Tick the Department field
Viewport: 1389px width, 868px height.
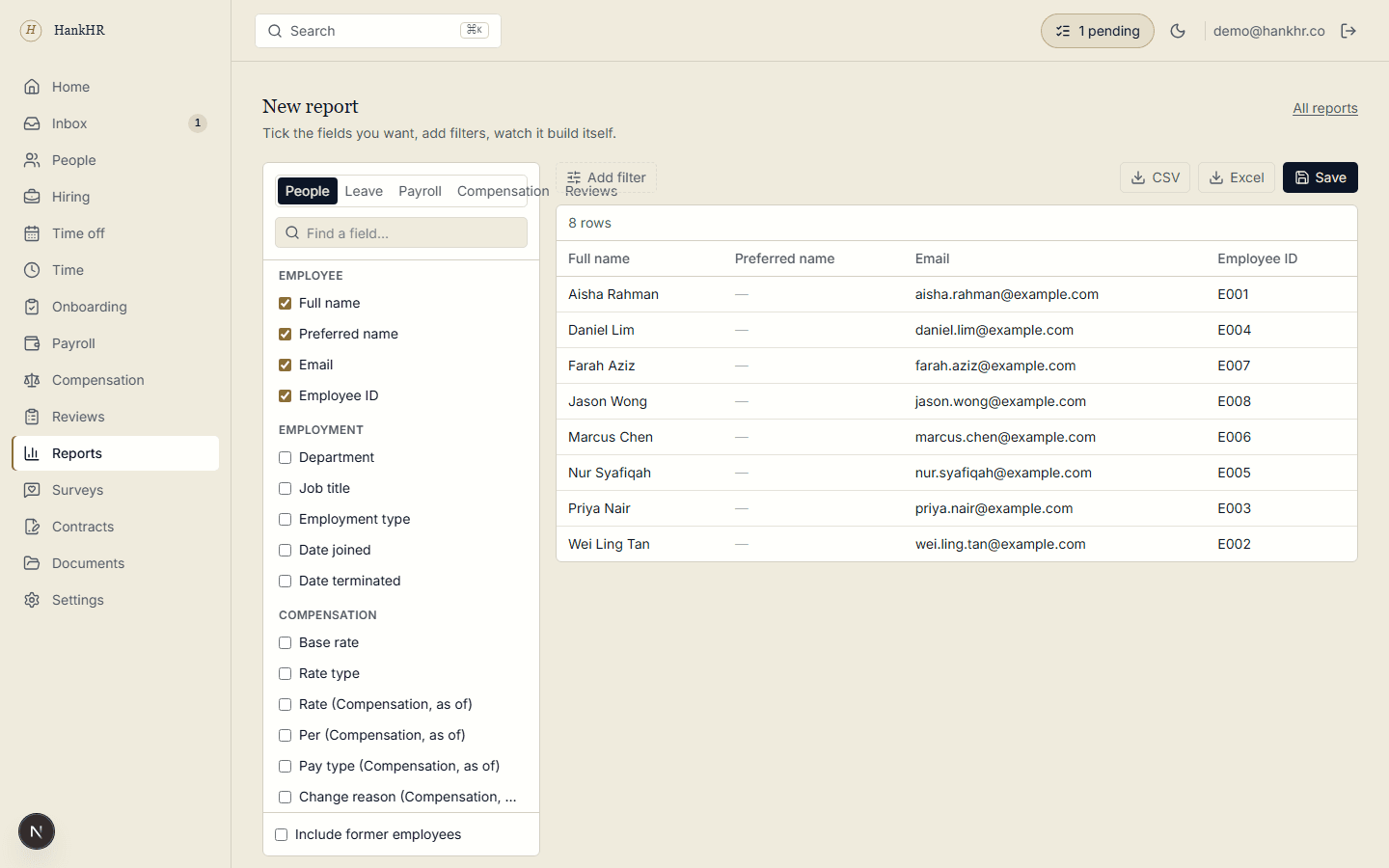click(285, 457)
